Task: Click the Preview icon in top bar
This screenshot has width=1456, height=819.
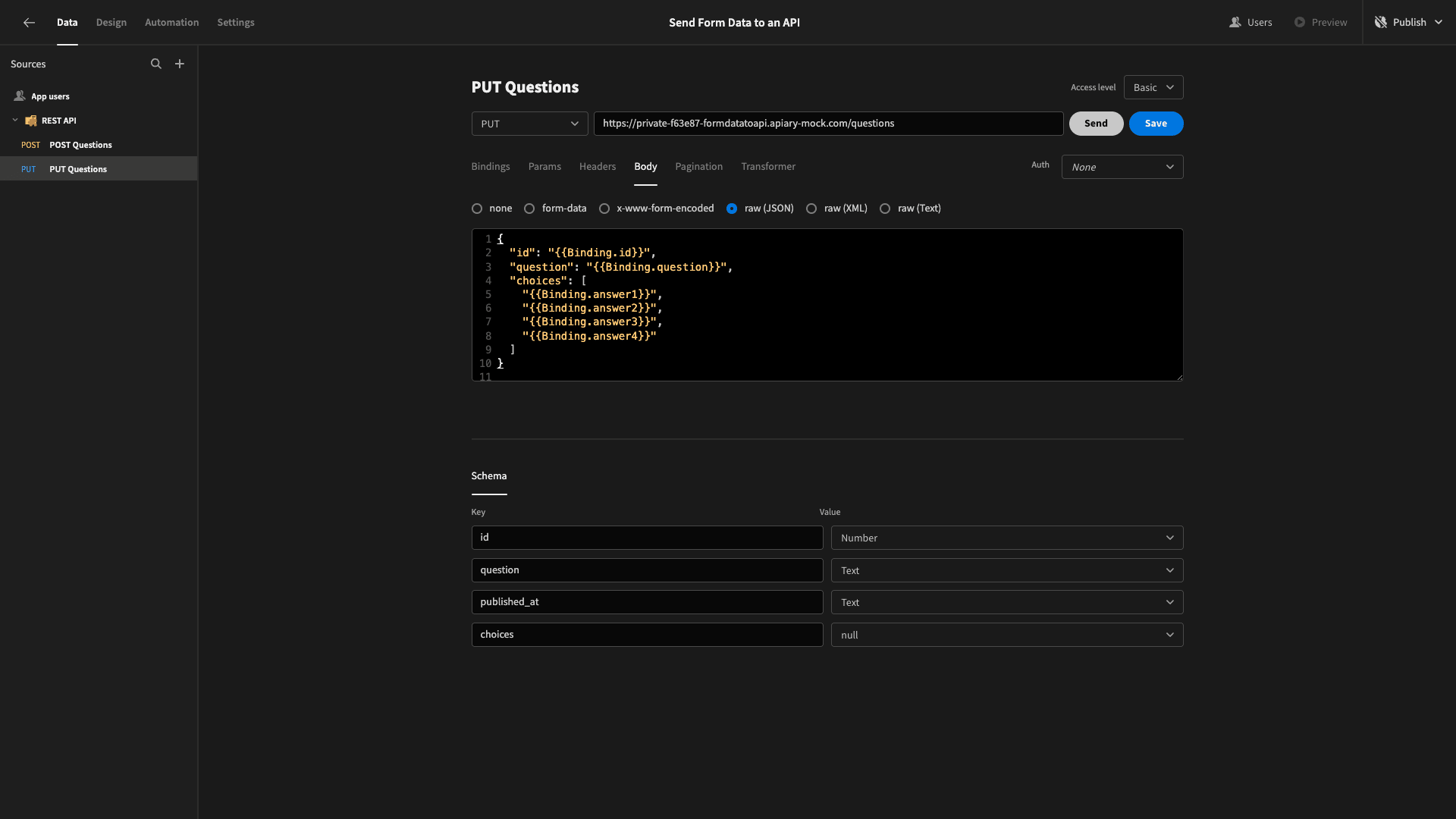Action: [x=1299, y=21]
